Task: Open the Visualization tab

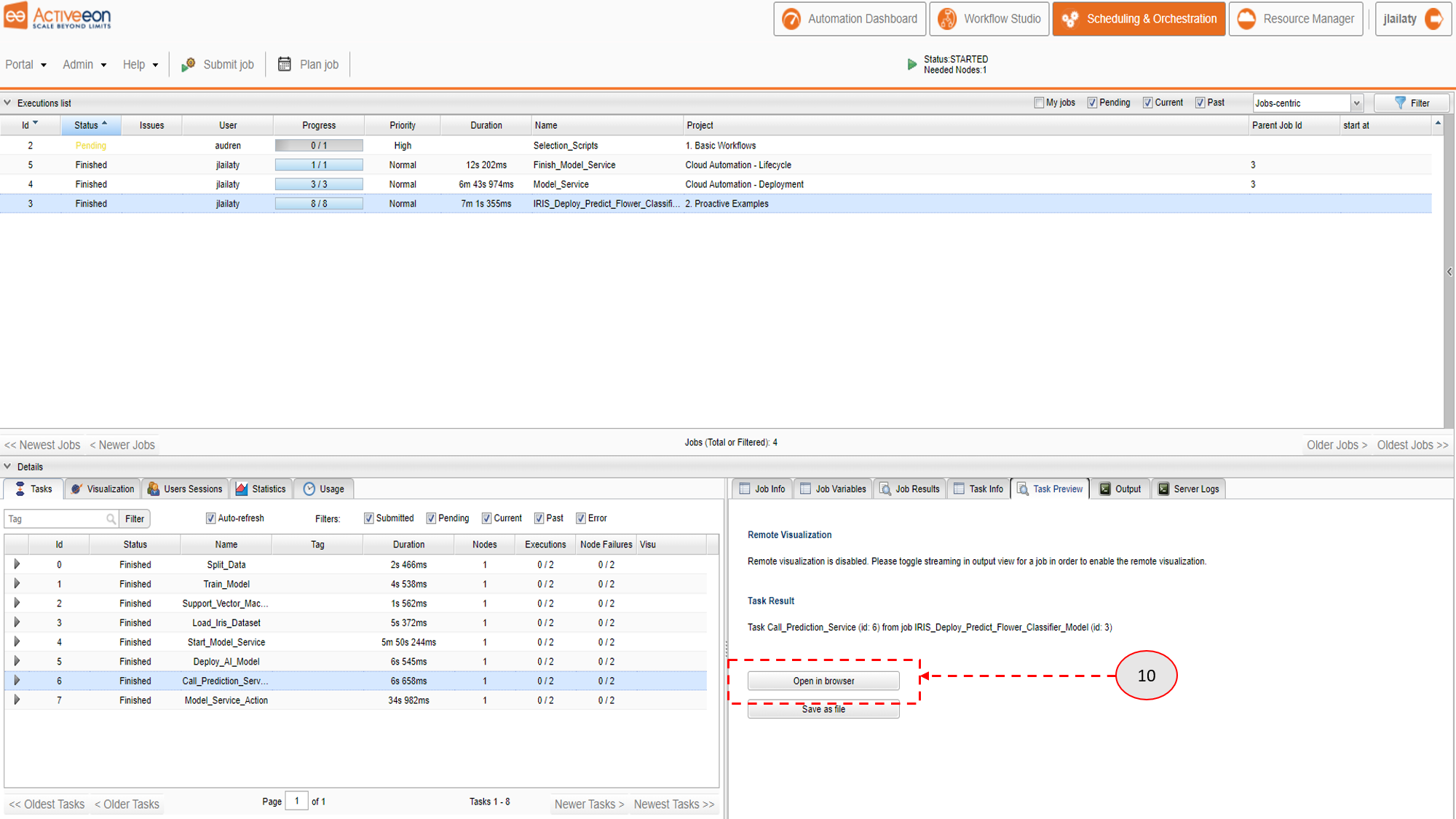Action: pyautogui.click(x=103, y=488)
